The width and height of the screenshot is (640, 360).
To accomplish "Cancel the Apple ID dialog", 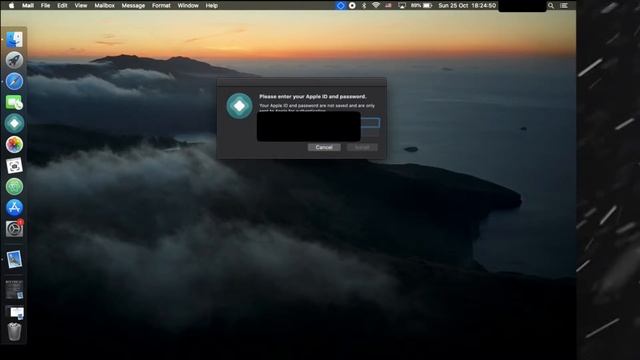I will (324, 147).
